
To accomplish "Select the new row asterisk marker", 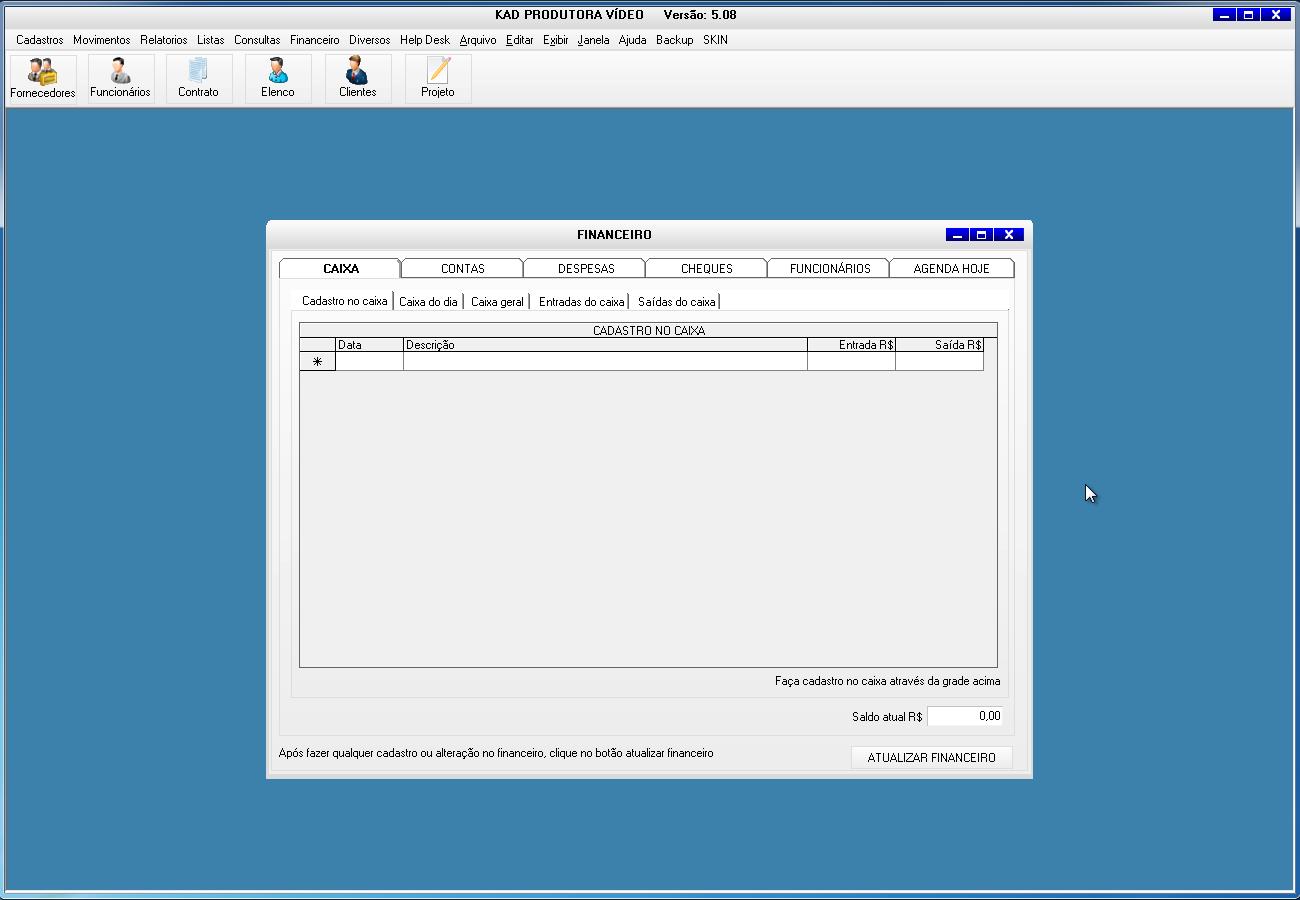I will click(317, 361).
